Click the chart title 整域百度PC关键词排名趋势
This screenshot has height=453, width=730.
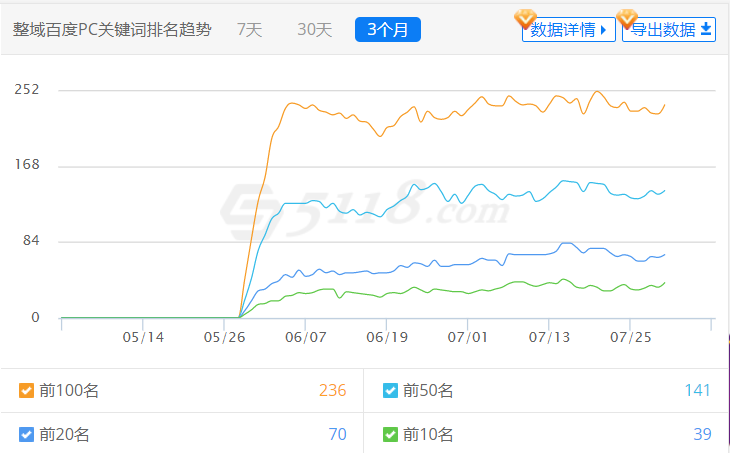pos(112,29)
